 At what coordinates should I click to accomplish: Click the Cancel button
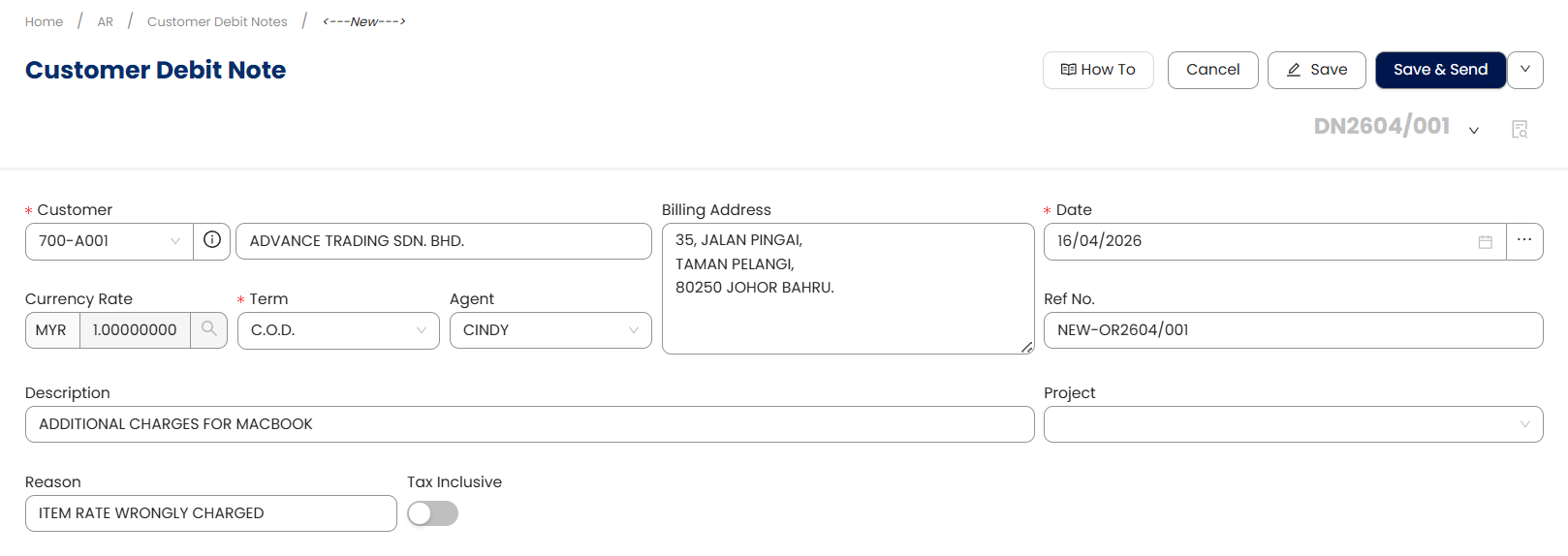[x=1212, y=70]
